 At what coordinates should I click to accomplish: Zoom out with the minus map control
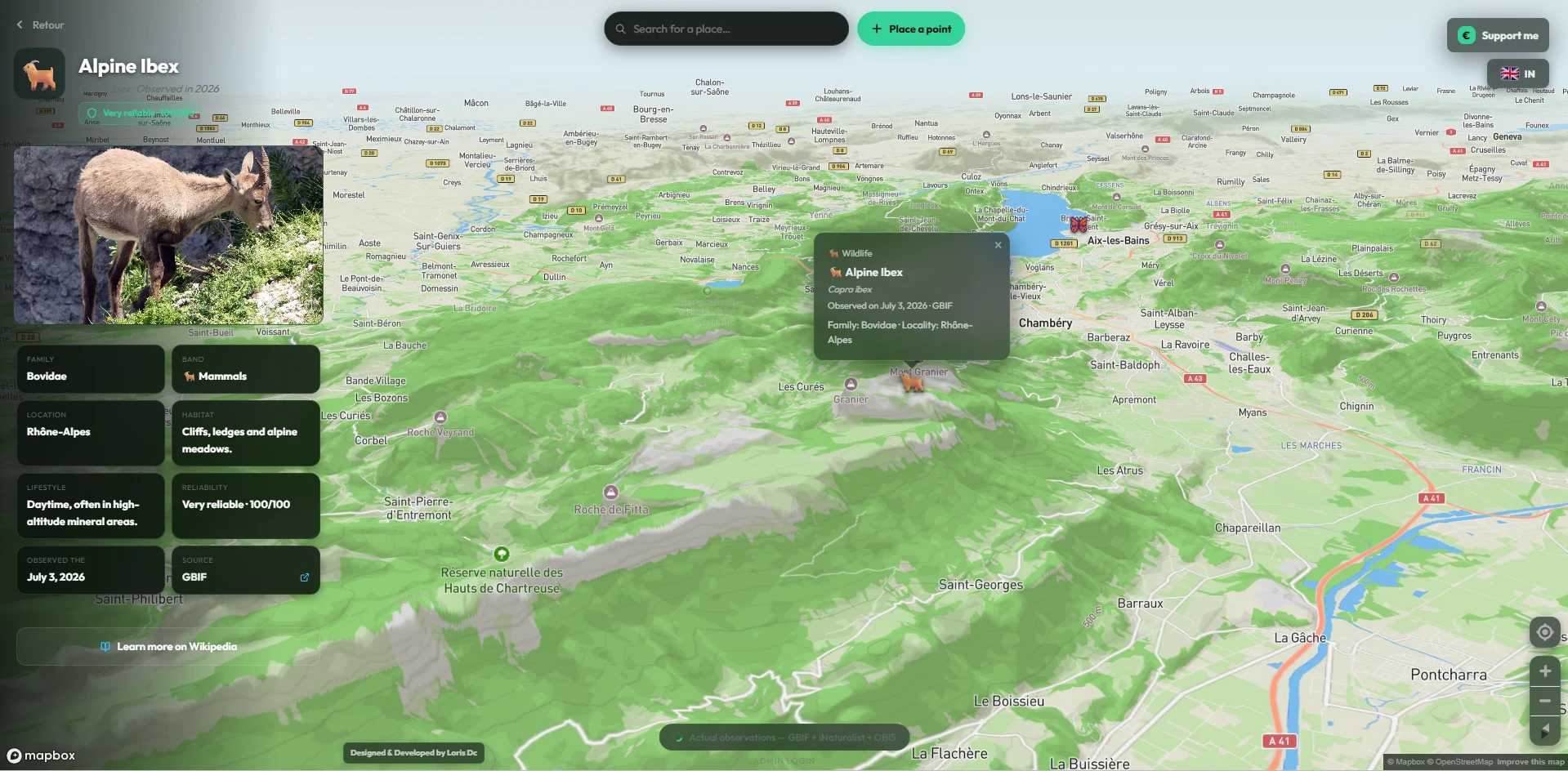click(1544, 701)
